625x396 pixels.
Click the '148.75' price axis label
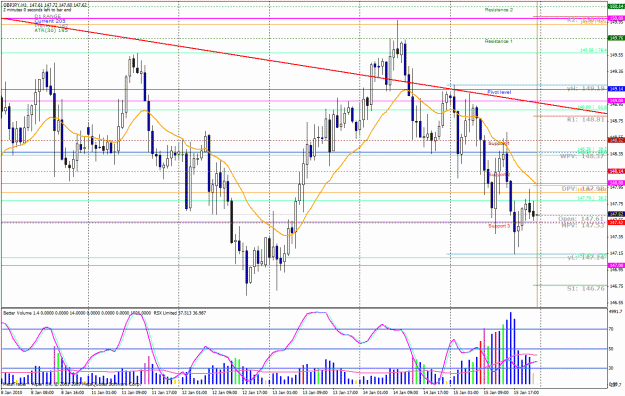coord(616,121)
